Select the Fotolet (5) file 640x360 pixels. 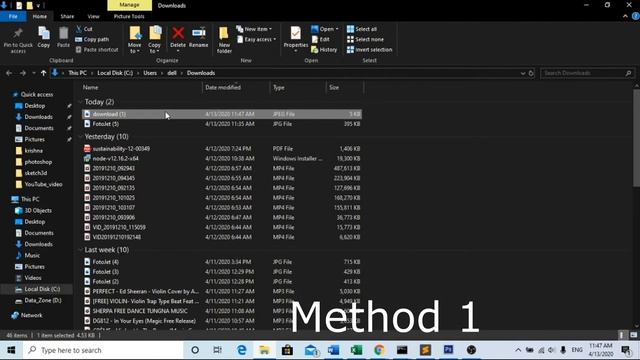click(x=222, y=124)
